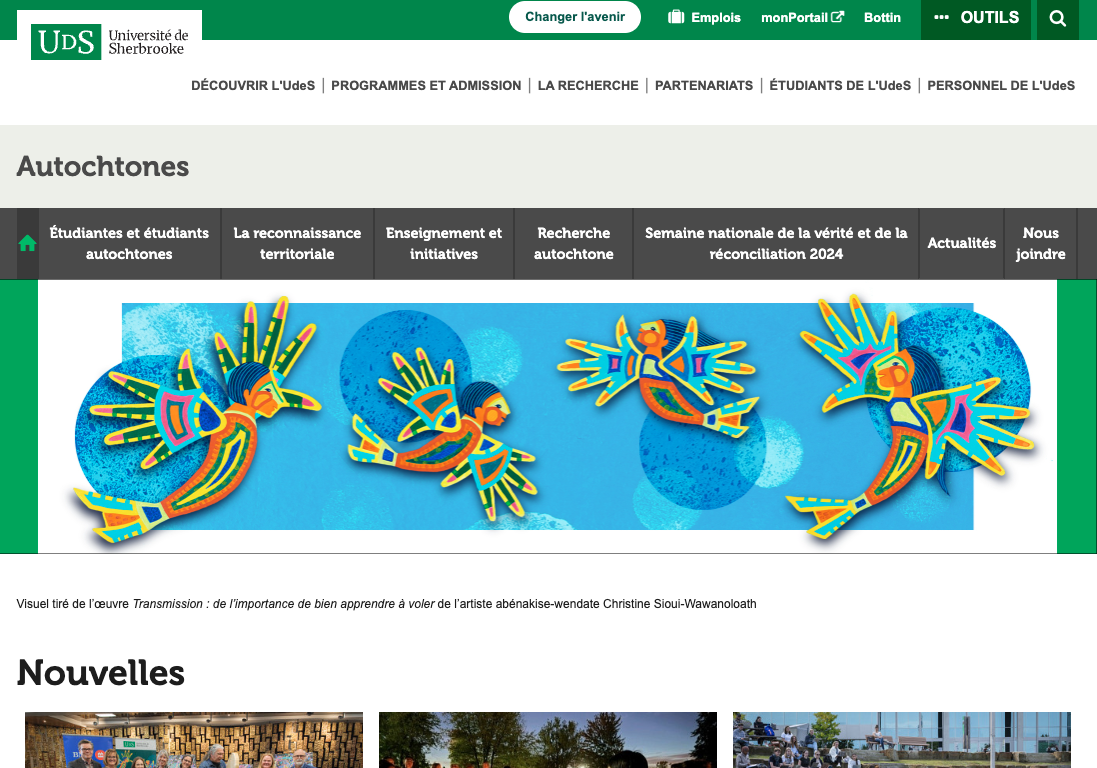Select the Nous joindre tab
1097x768 pixels.
pos(1040,243)
